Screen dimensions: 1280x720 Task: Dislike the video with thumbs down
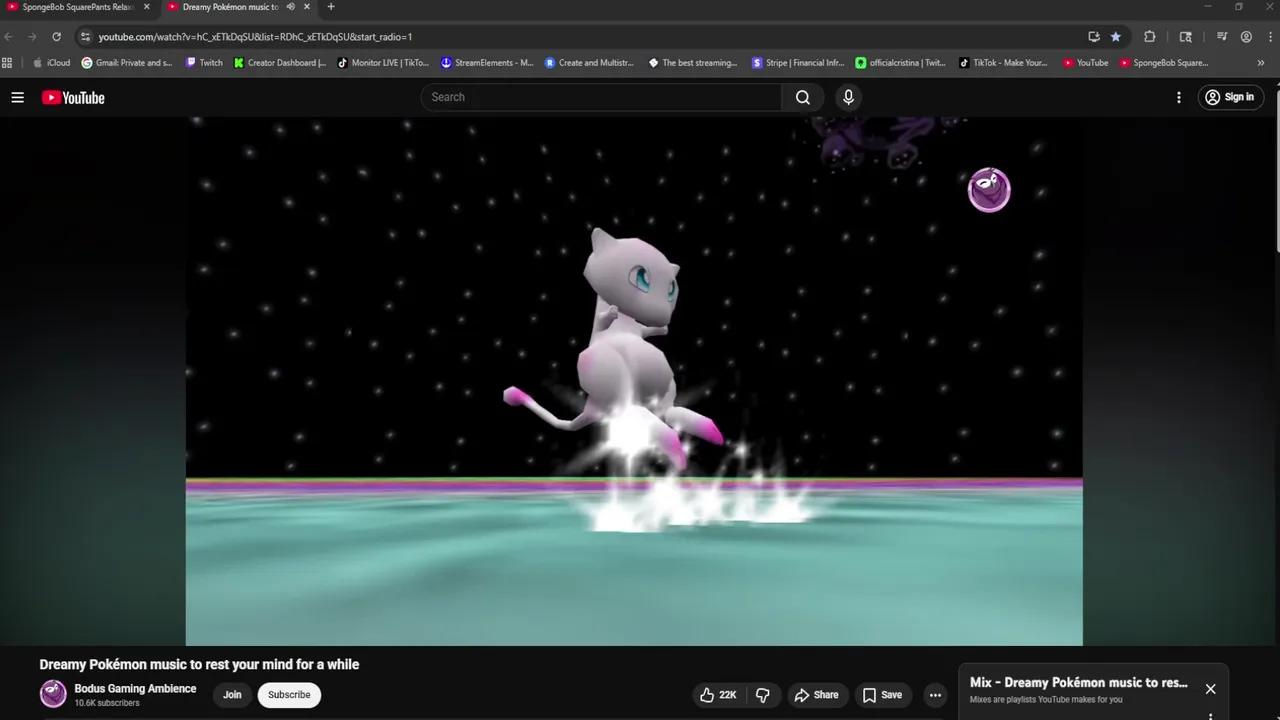pyautogui.click(x=763, y=695)
